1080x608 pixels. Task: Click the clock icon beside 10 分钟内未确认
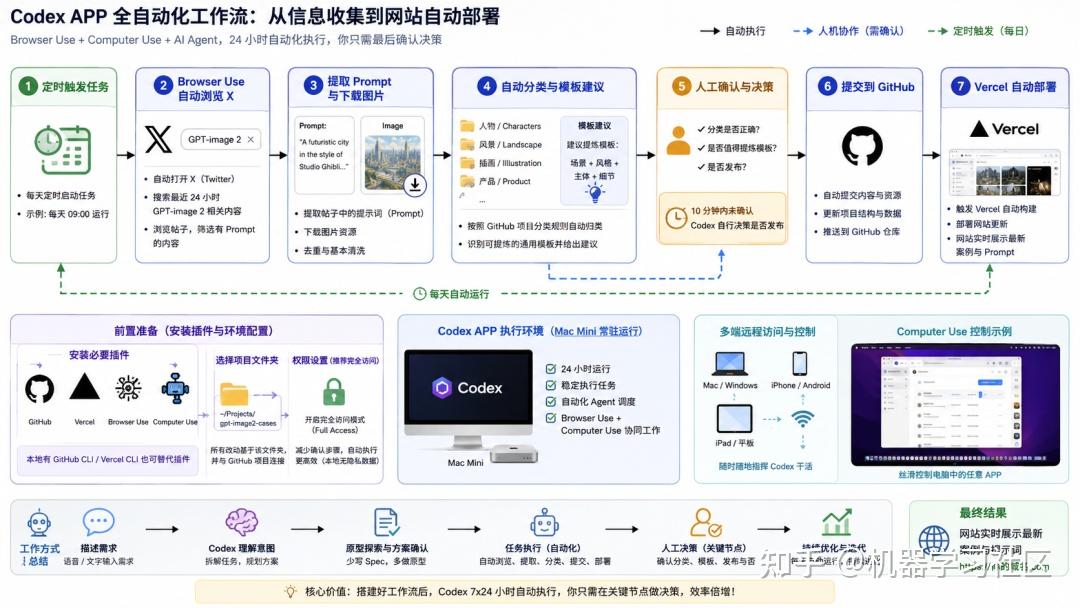pyautogui.click(x=676, y=218)
